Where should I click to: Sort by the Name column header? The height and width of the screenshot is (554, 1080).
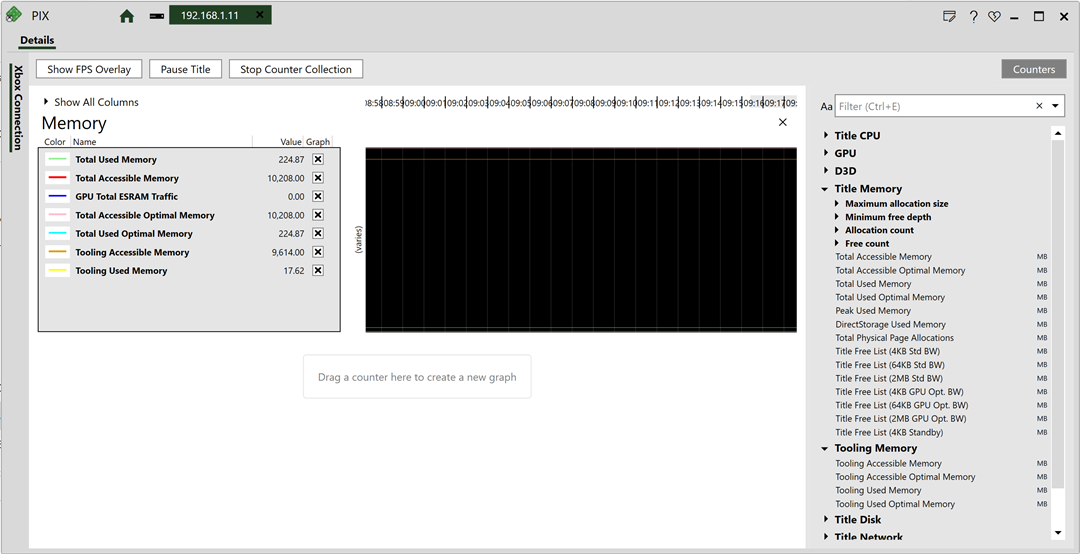coord(85,142)
